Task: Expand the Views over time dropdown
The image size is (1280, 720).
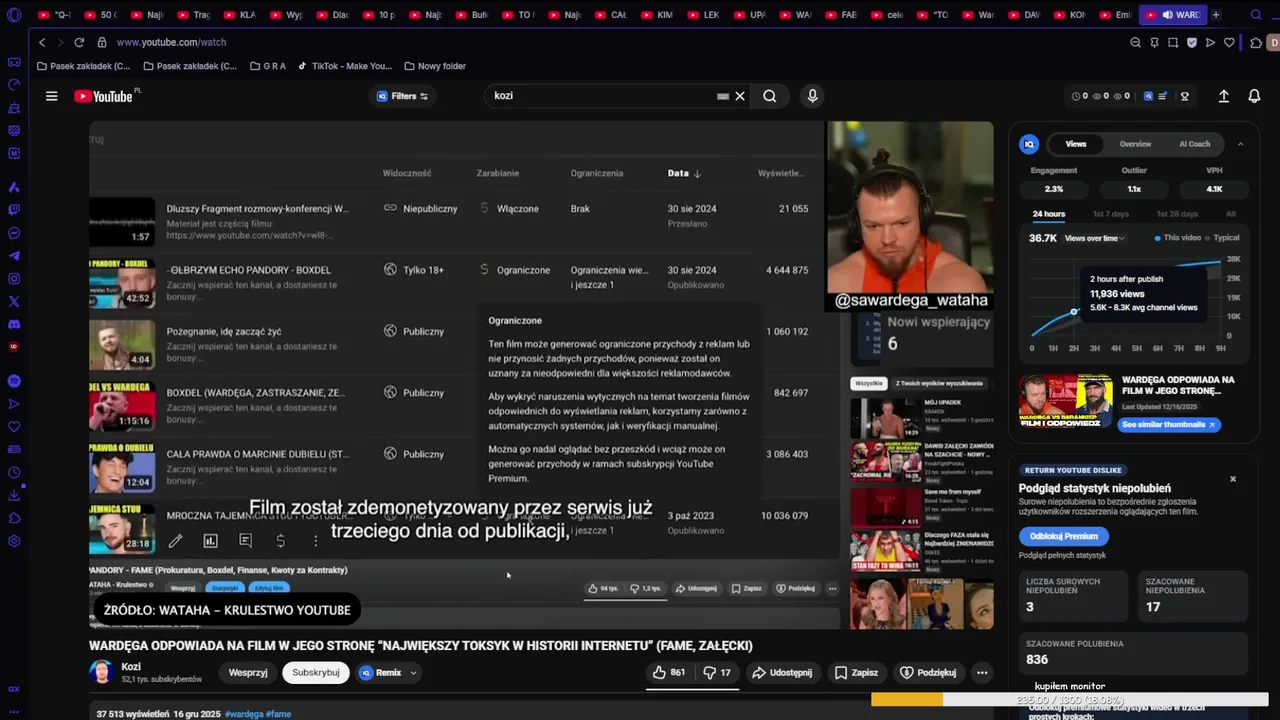Action: (x=1095, y=238)
